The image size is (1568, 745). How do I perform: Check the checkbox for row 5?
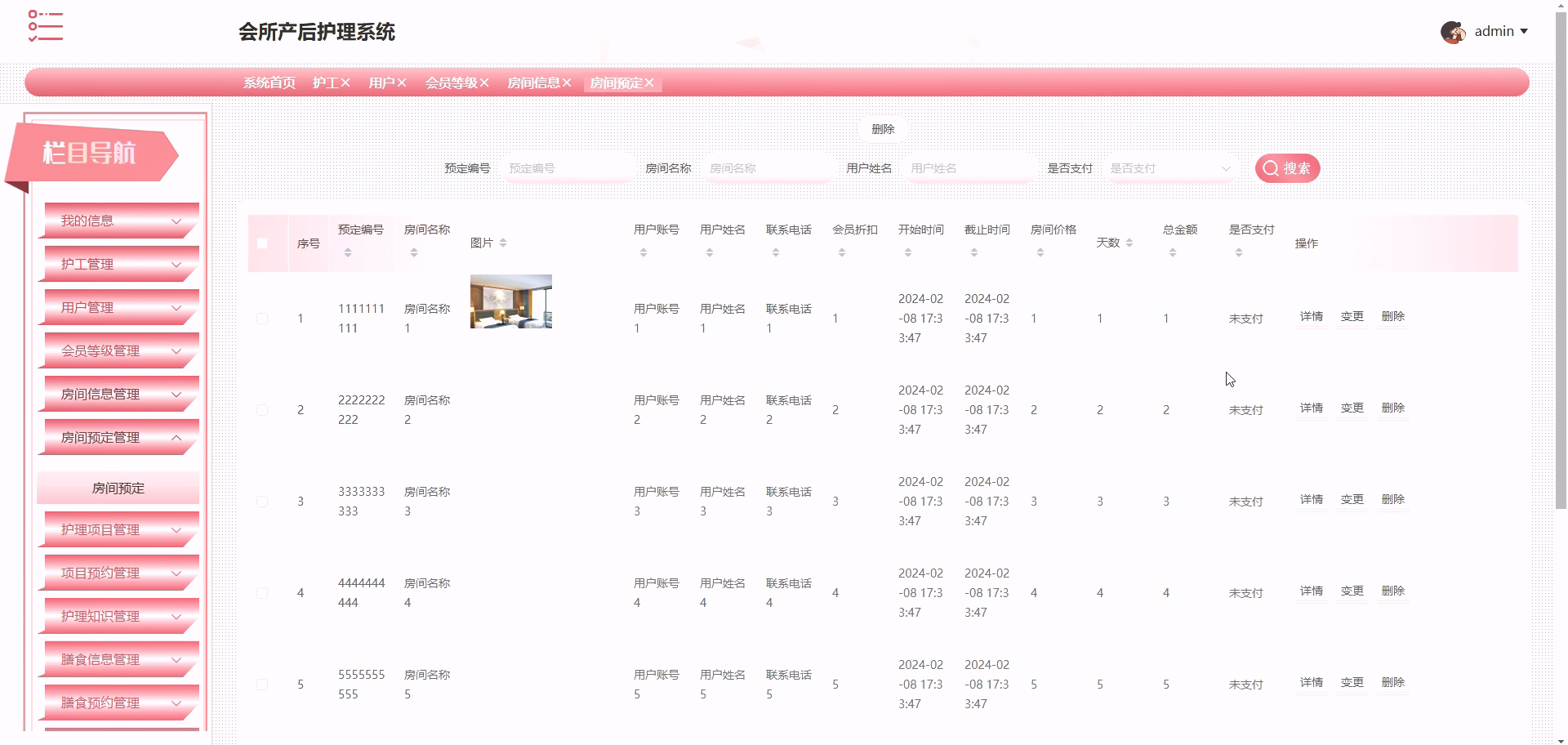point(262,685)
